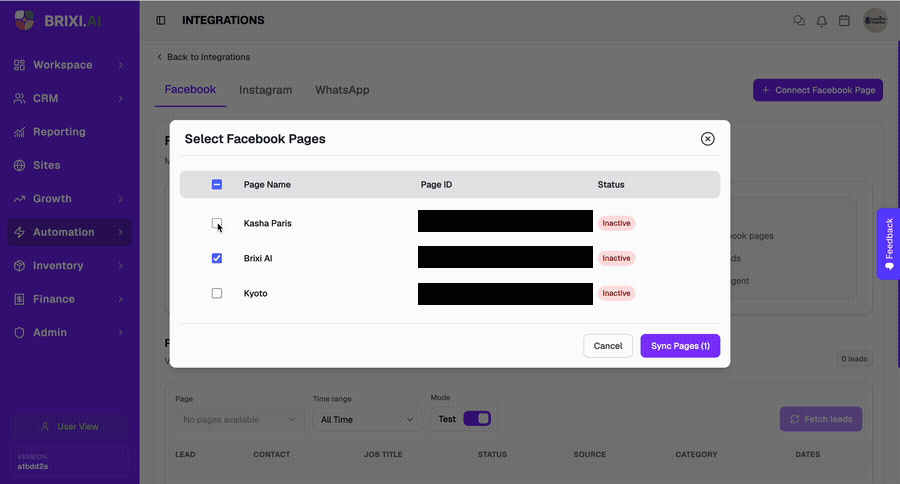Image resolution: width=900 pixels, height=484 pixels.
Task: Click Connect Facebook Page button
Action: tap(818, 90)
